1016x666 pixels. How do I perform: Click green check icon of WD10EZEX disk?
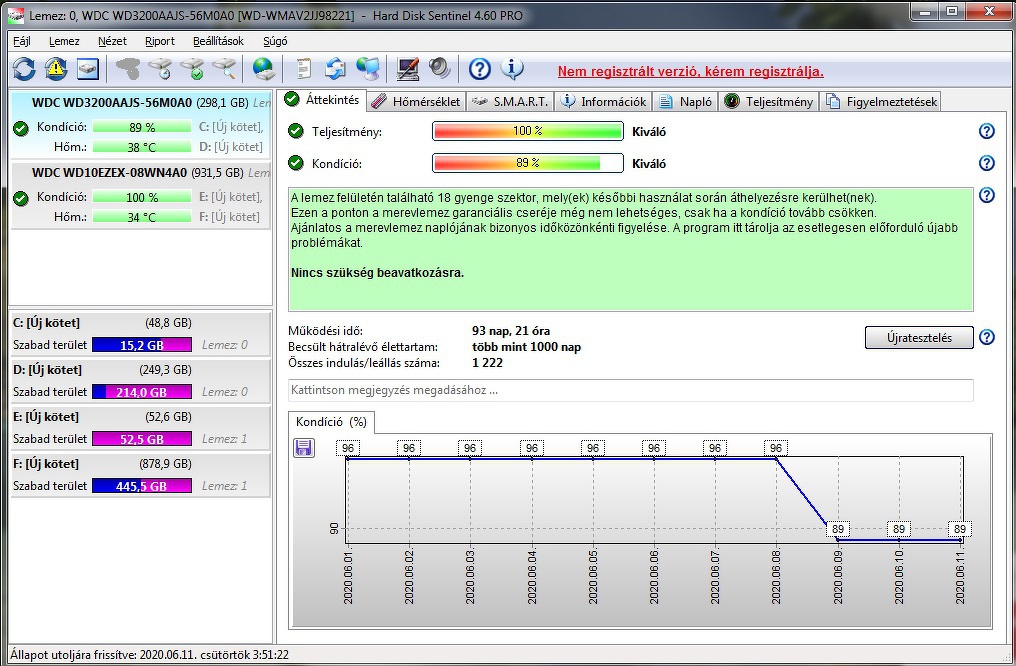click(21, 198)
